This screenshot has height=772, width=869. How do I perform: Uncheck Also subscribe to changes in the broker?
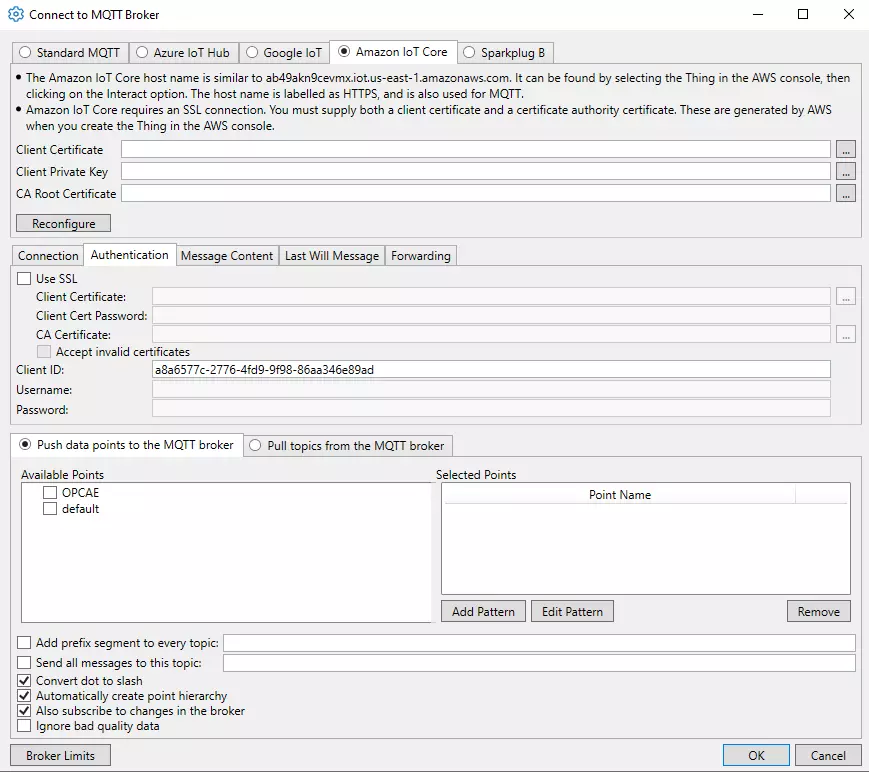[x=24, y=710]
